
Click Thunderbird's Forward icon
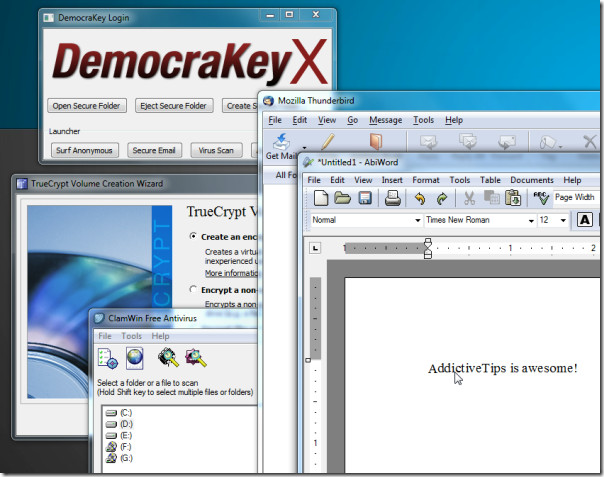click(507, 142)
